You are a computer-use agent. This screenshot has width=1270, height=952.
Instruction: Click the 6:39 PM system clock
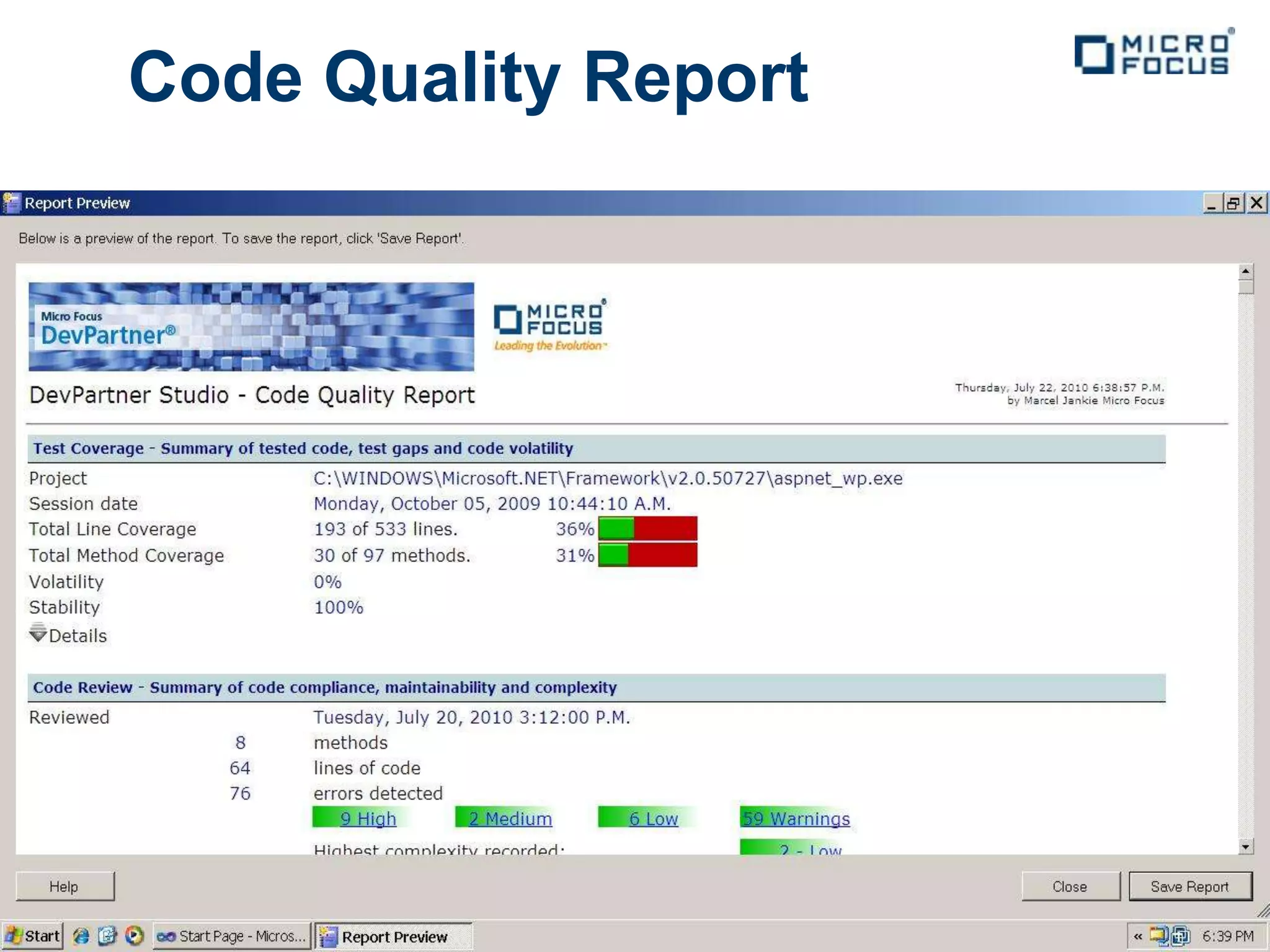pos(1228,936)
